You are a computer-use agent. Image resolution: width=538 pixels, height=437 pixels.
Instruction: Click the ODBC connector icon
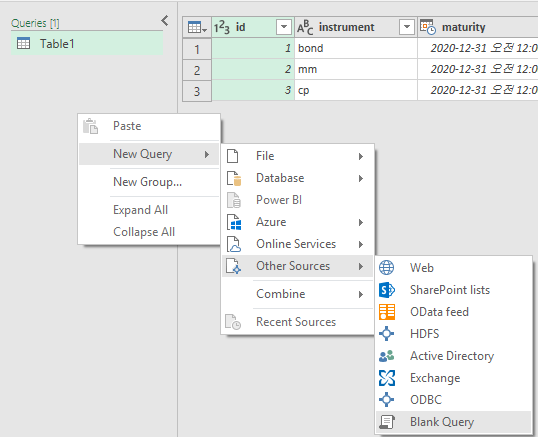coord(387,400)
